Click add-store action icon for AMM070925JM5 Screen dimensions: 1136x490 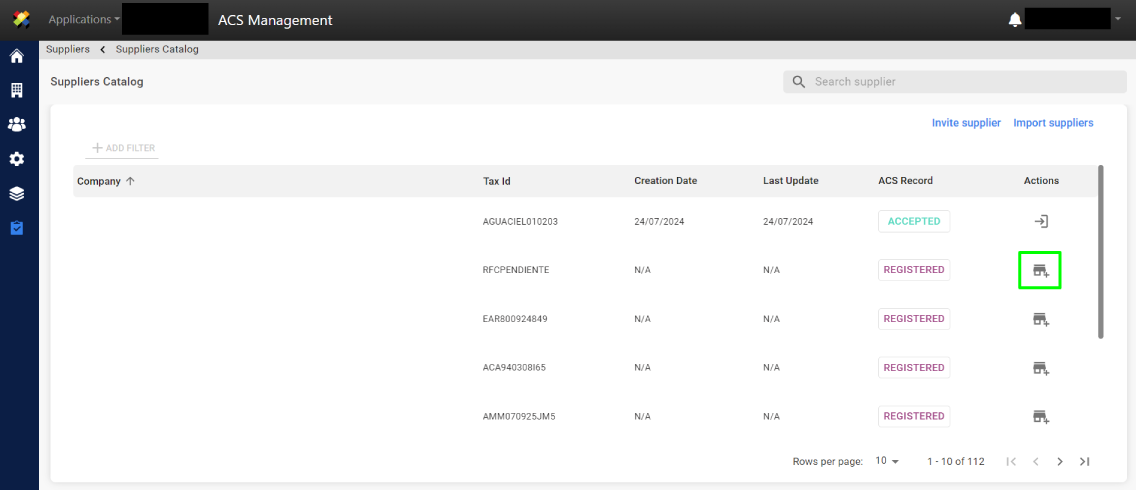pyautogui.click(x=1041, y=417)
